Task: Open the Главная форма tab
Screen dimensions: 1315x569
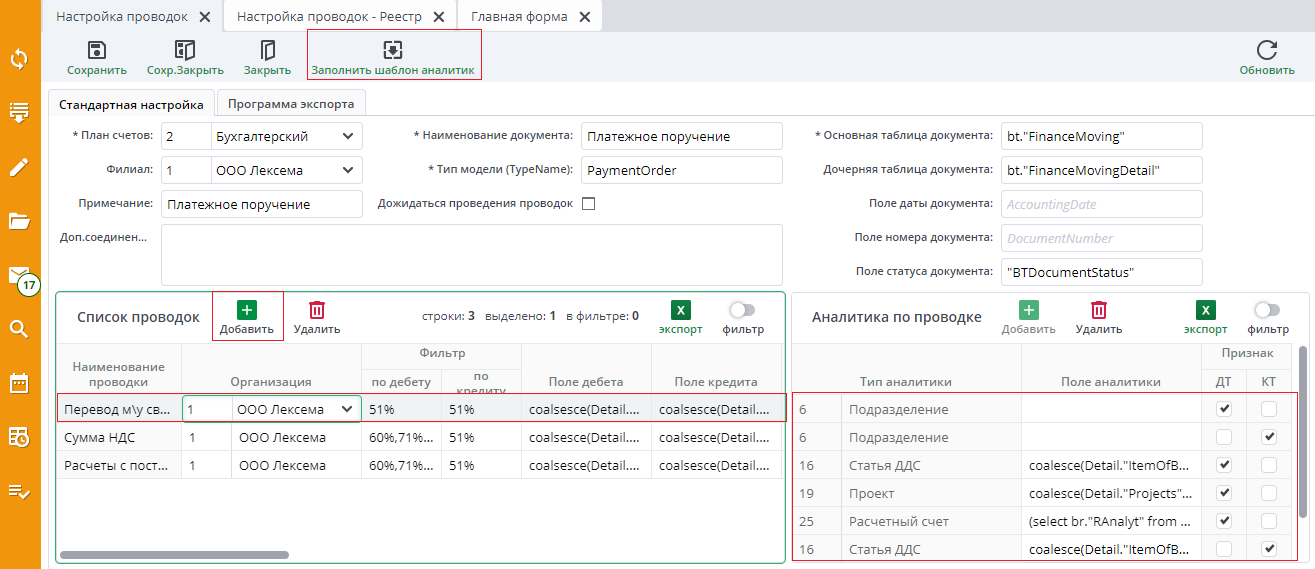Action: (519, 17)
